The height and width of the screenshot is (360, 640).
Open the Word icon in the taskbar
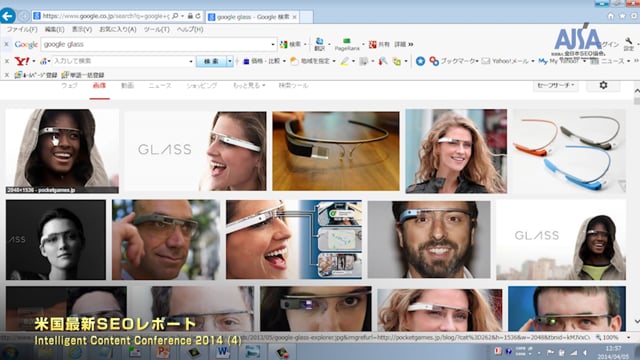click(223, 352)
